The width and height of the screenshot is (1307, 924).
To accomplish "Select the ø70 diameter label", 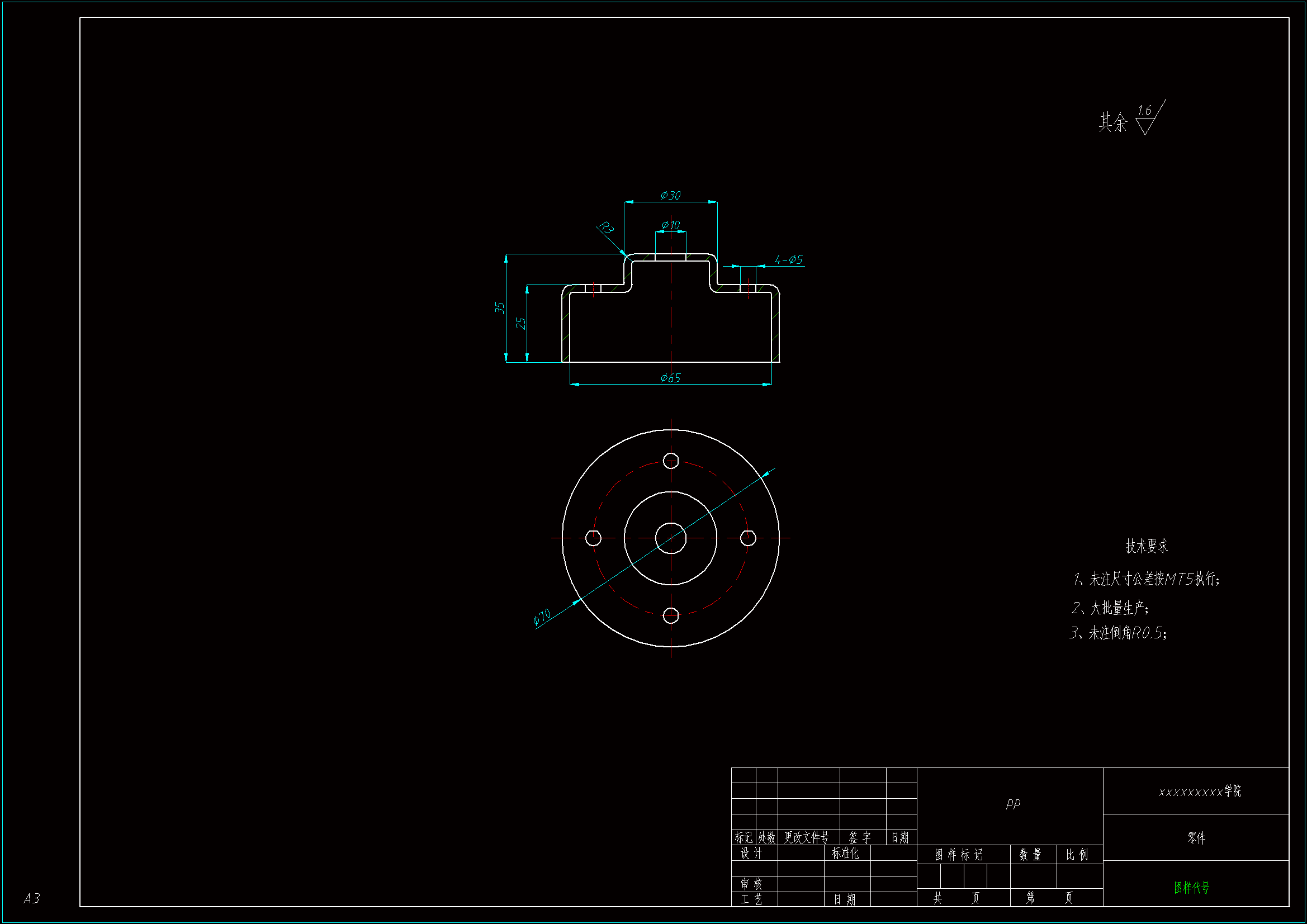I will click(541, 617).
